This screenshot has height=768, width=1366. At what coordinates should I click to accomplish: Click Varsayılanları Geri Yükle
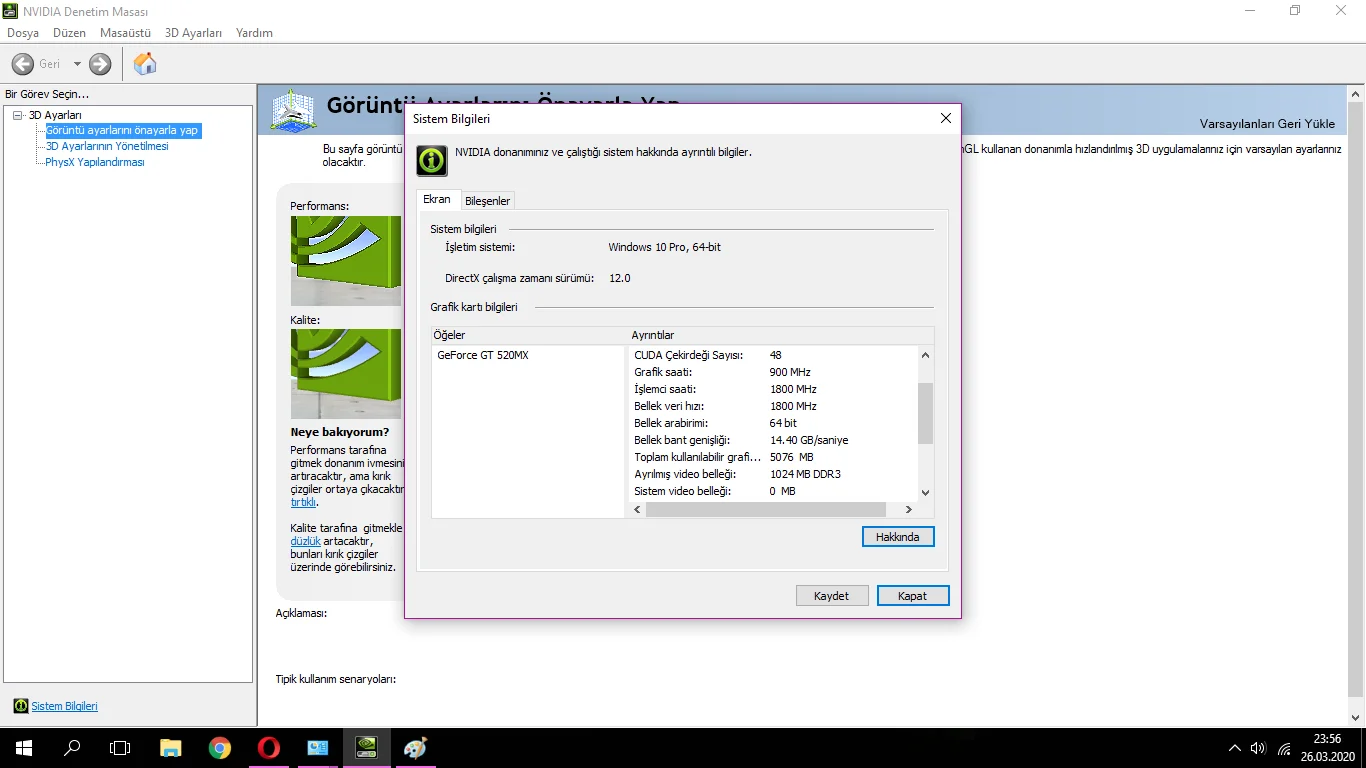point(1267,124)
